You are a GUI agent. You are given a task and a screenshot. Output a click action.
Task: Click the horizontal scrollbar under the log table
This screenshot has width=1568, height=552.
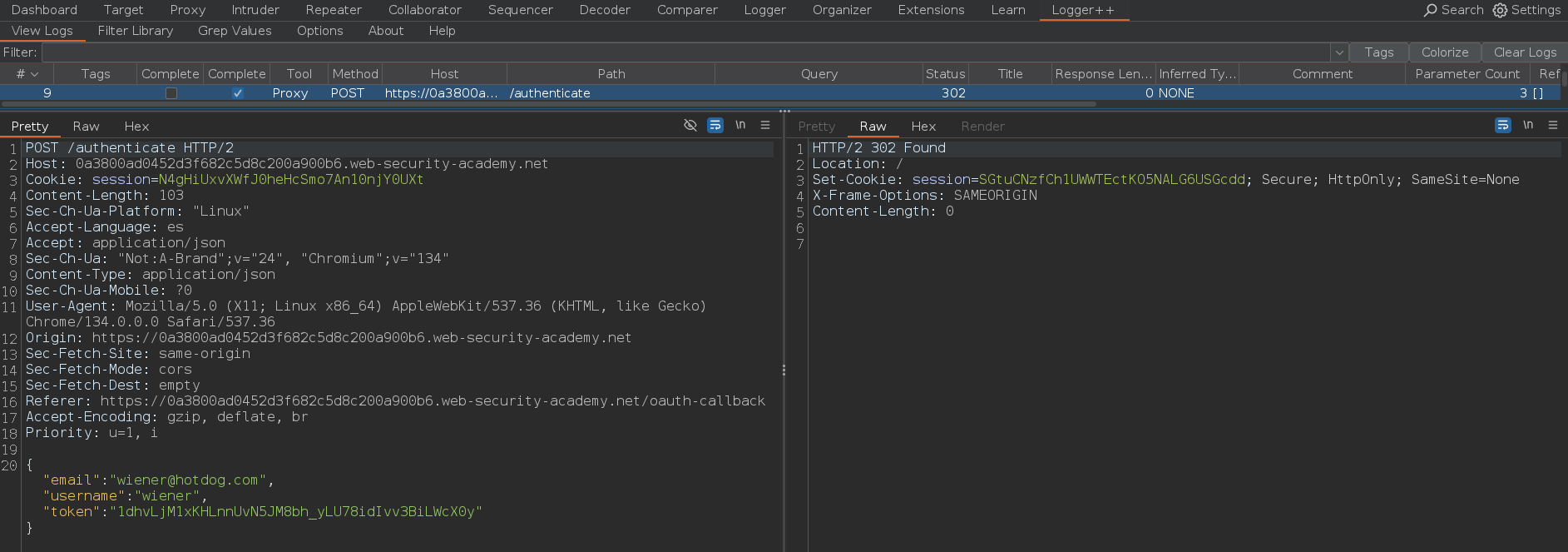(549, 104)
